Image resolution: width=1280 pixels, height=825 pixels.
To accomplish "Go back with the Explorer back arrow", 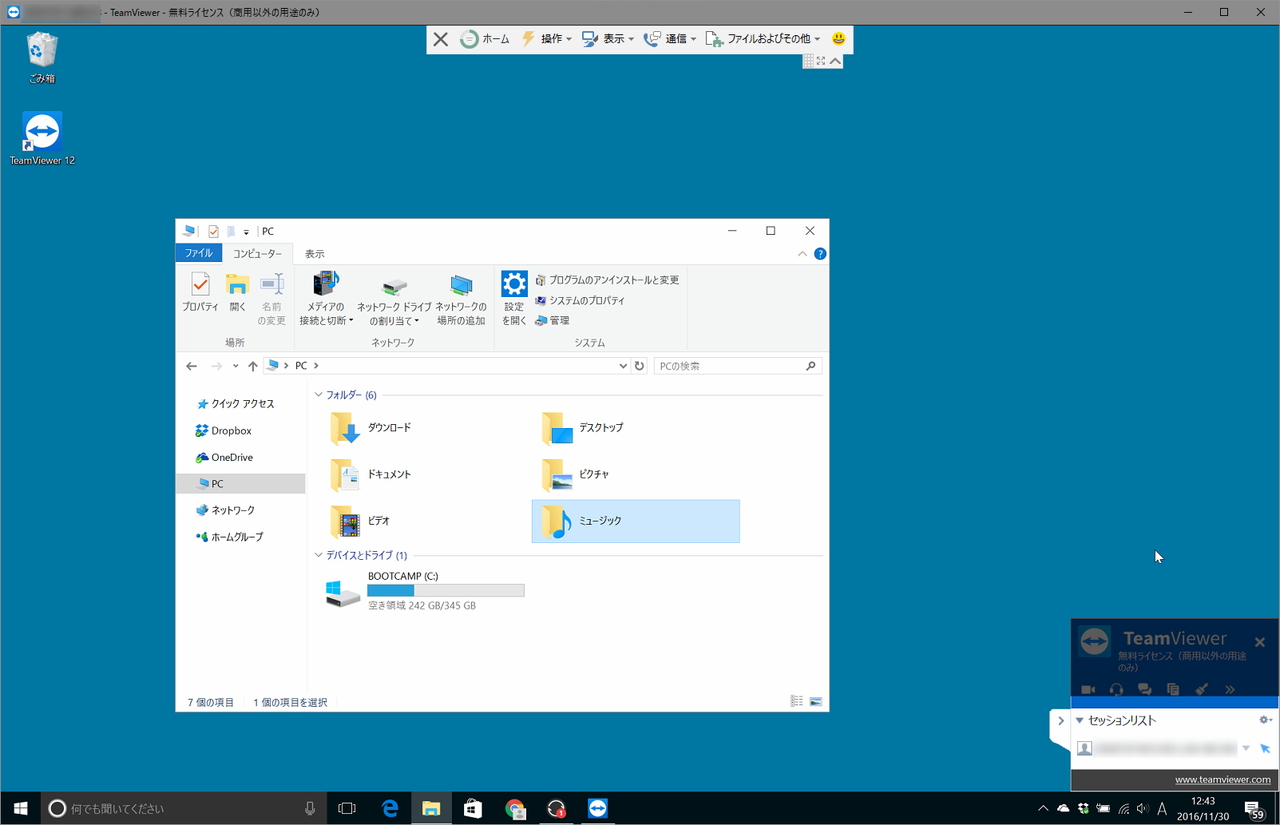I will (x=192, y=366).
